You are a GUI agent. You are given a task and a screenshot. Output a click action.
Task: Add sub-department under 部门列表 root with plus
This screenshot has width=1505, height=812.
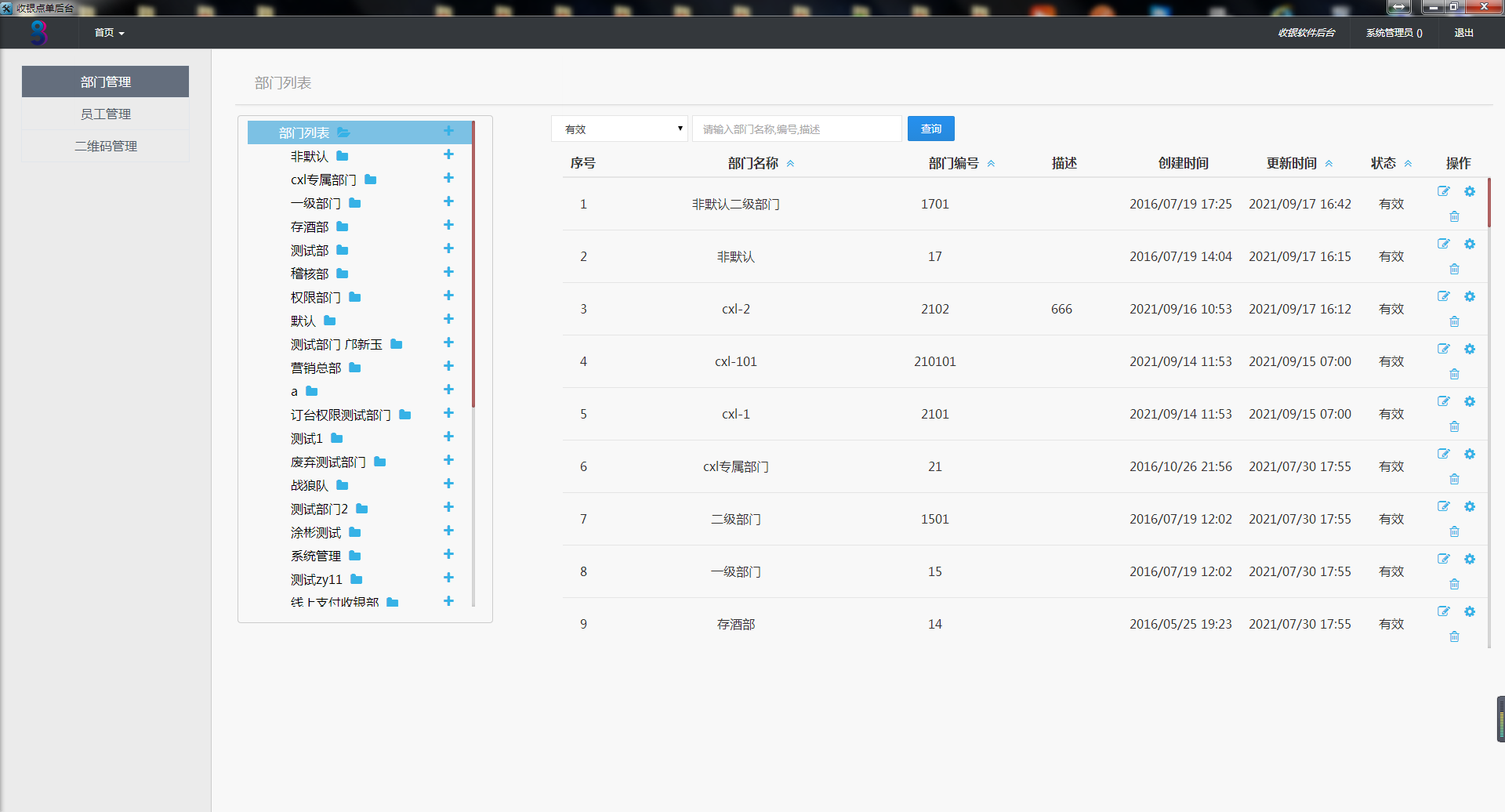point(448,131)
